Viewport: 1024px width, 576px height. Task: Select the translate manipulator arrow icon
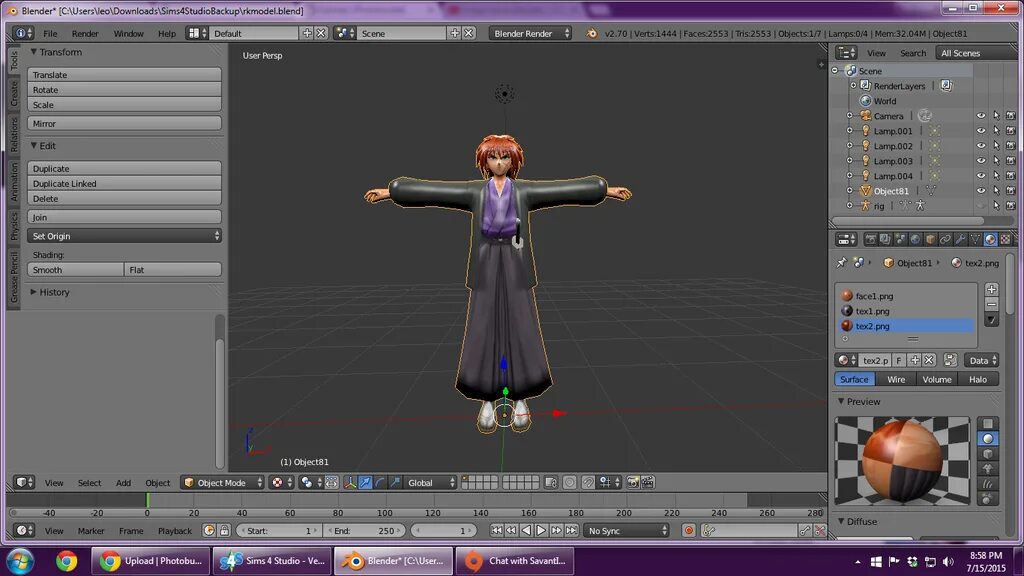coord(365,483)
